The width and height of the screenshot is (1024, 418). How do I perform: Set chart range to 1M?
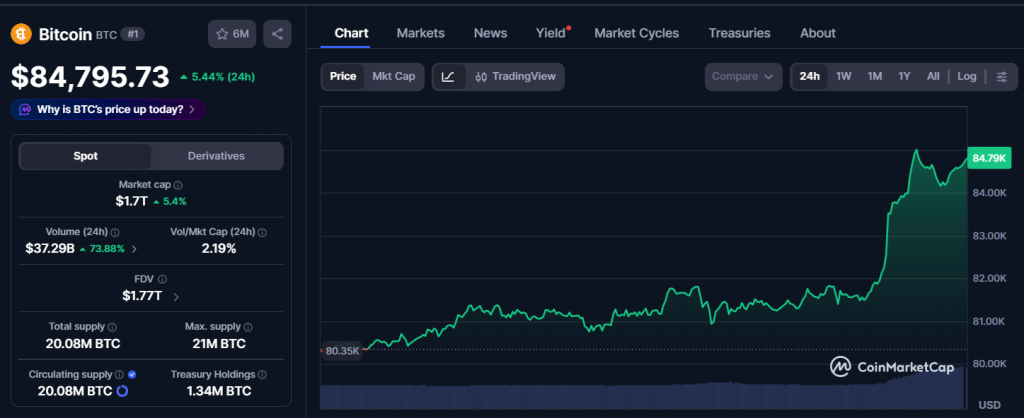coord(875,76)
